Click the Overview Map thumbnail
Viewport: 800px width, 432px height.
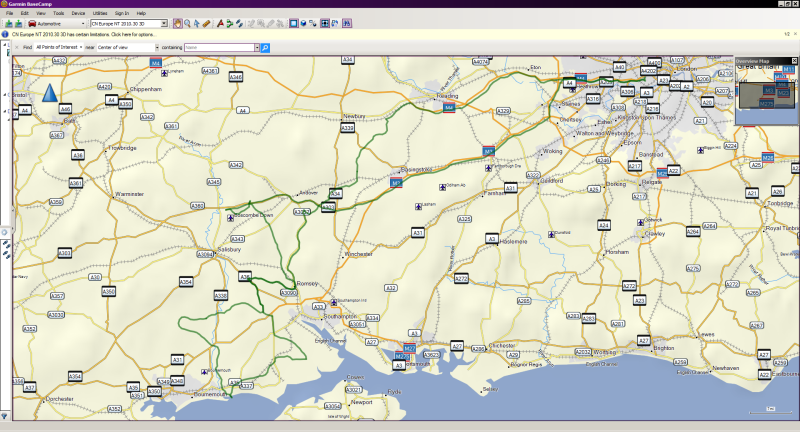tap(765, 95)
